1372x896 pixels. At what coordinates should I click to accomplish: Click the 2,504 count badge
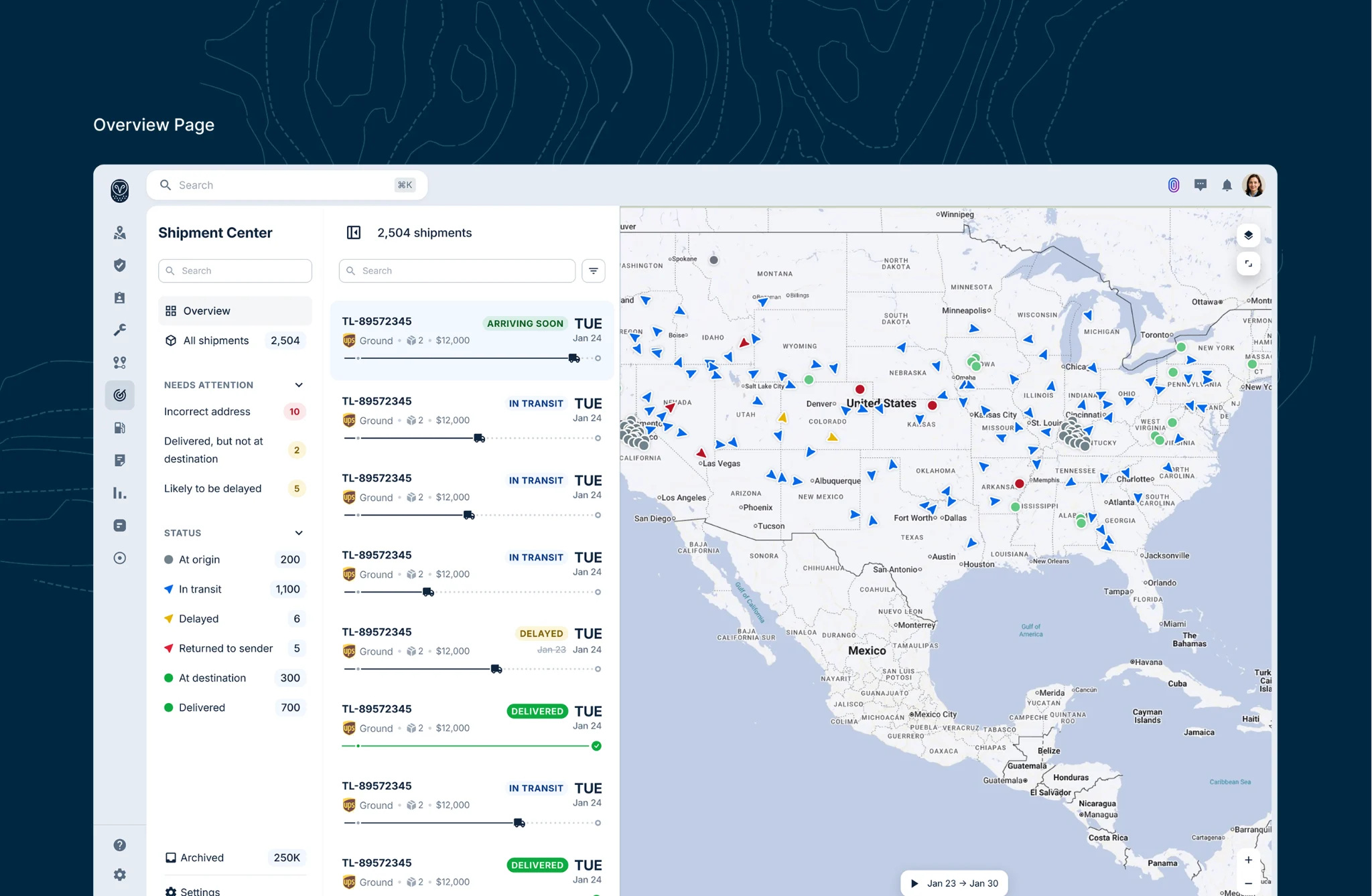[x=285, y=340]
